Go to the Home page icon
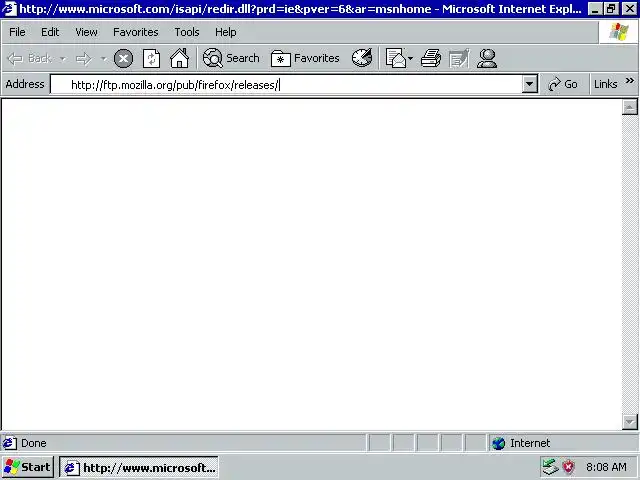 tap(180, 58)
